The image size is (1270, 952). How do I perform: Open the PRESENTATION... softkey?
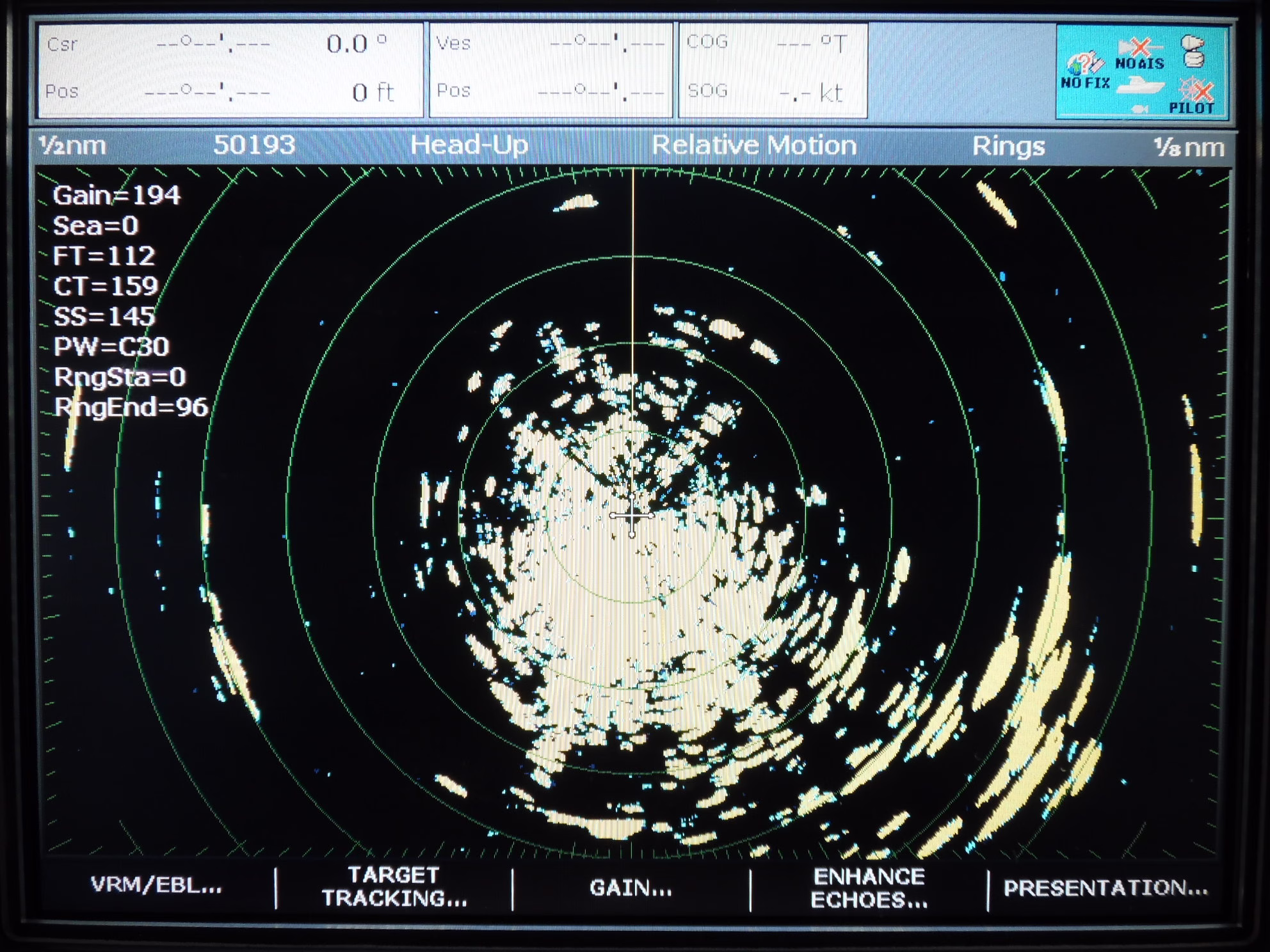[x=1105, y=888]
